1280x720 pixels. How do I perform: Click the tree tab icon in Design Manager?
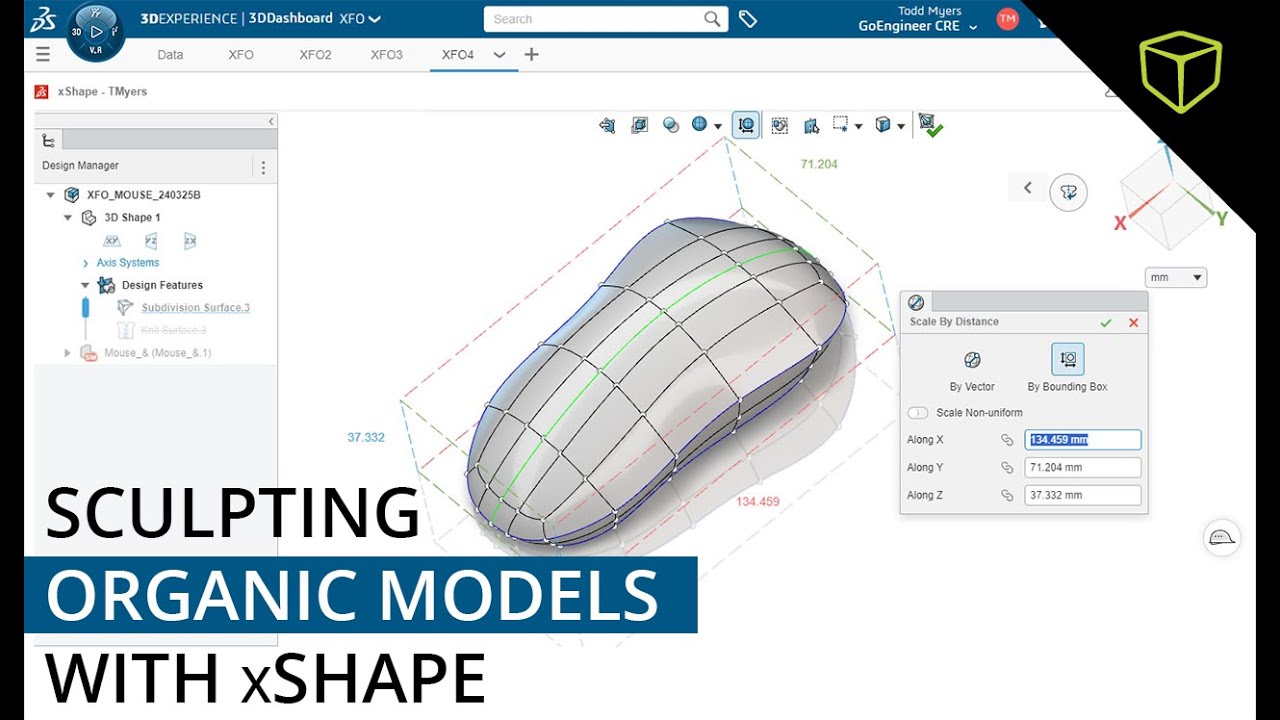[x=48, y=140]
